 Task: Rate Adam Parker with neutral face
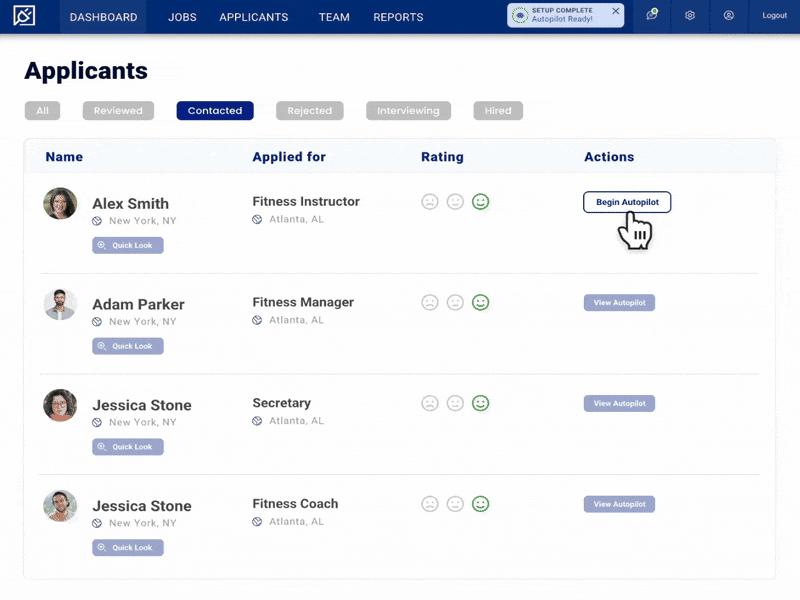[x=455, y=302]
